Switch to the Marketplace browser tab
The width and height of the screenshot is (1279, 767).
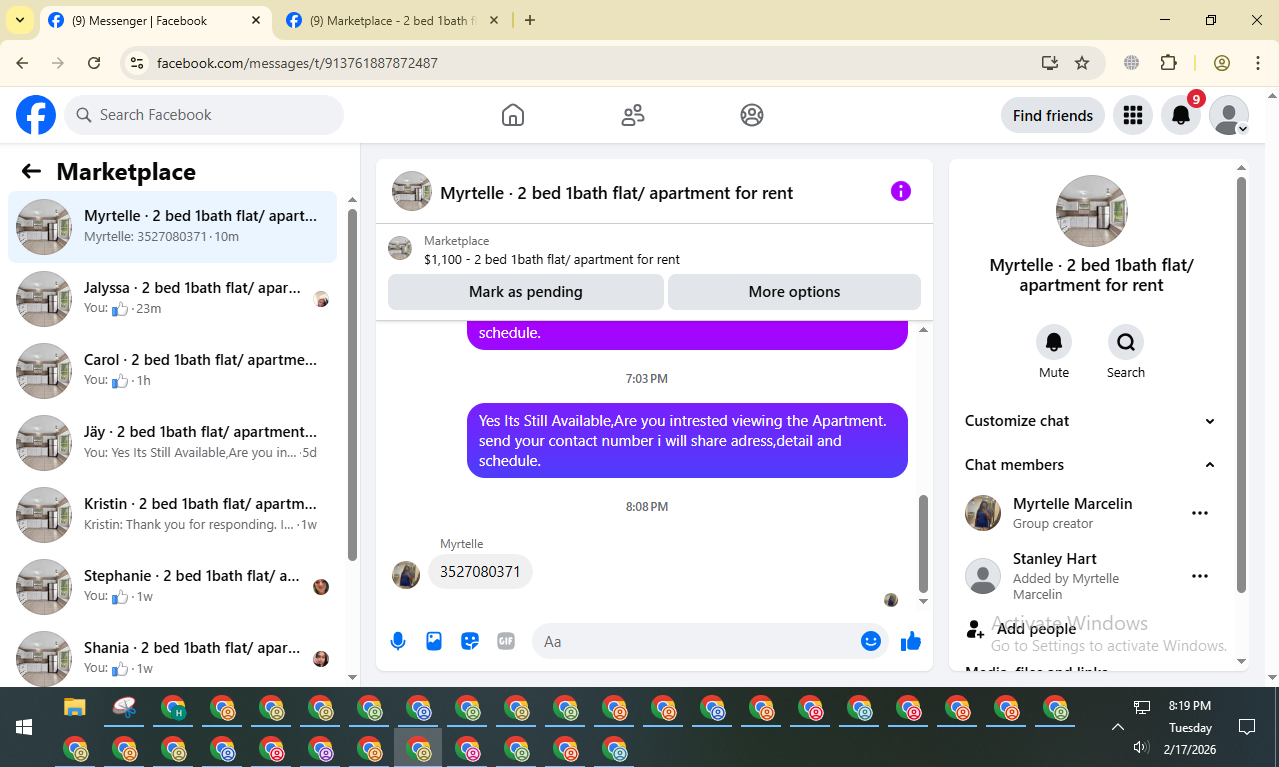point(390,20)
